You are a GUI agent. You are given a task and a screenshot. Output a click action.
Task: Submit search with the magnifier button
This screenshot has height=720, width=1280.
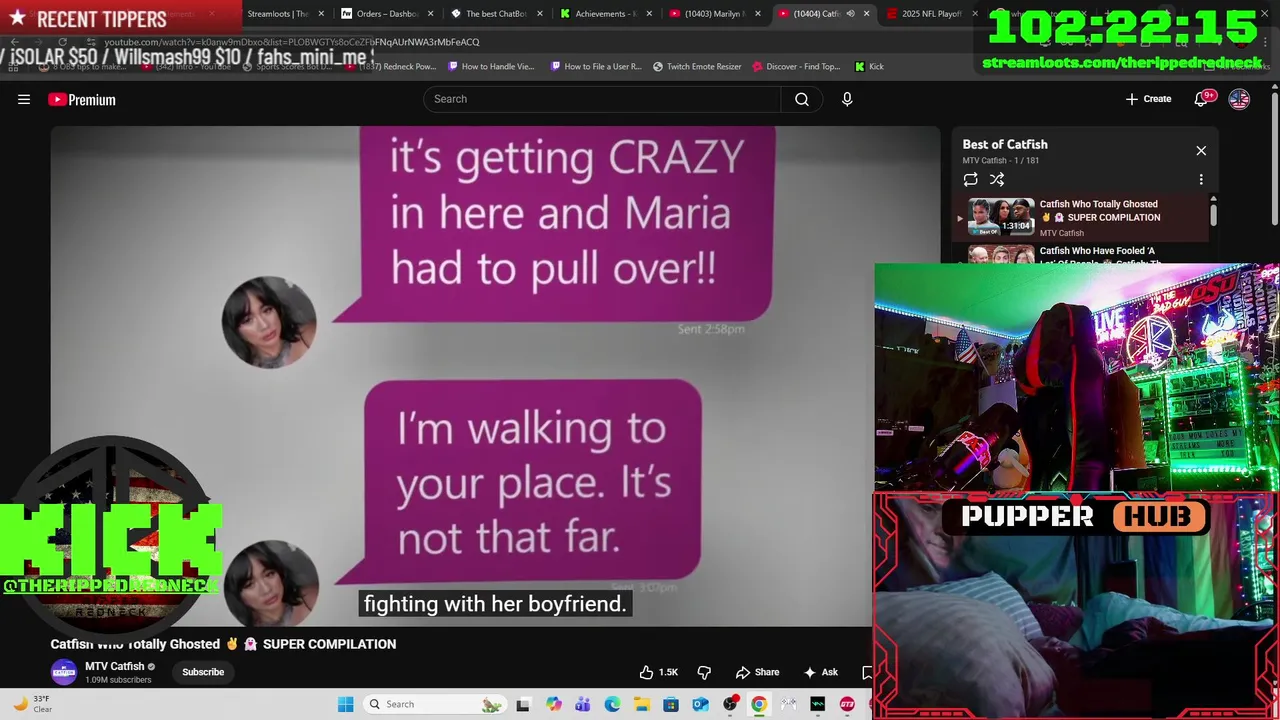(x=802, y=99)
